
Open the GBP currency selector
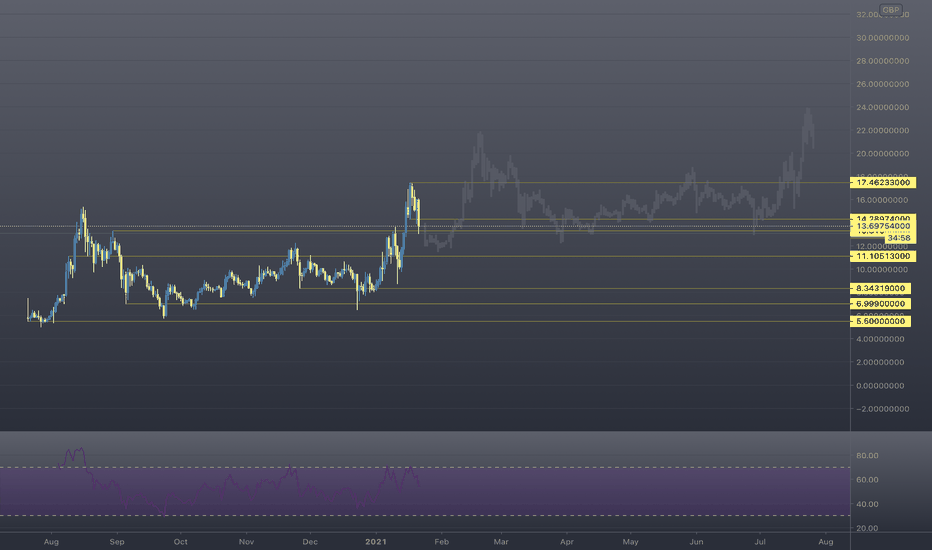click(x=890, y=10)
